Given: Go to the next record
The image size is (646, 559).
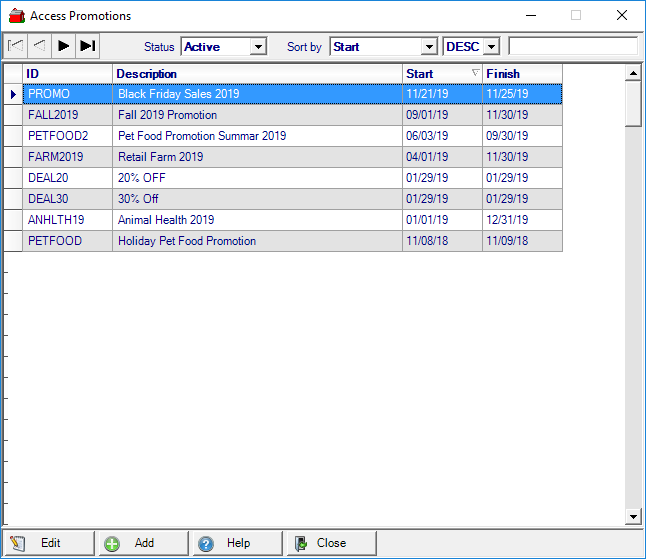Looking at the screenshot, I should pos(64,46).
